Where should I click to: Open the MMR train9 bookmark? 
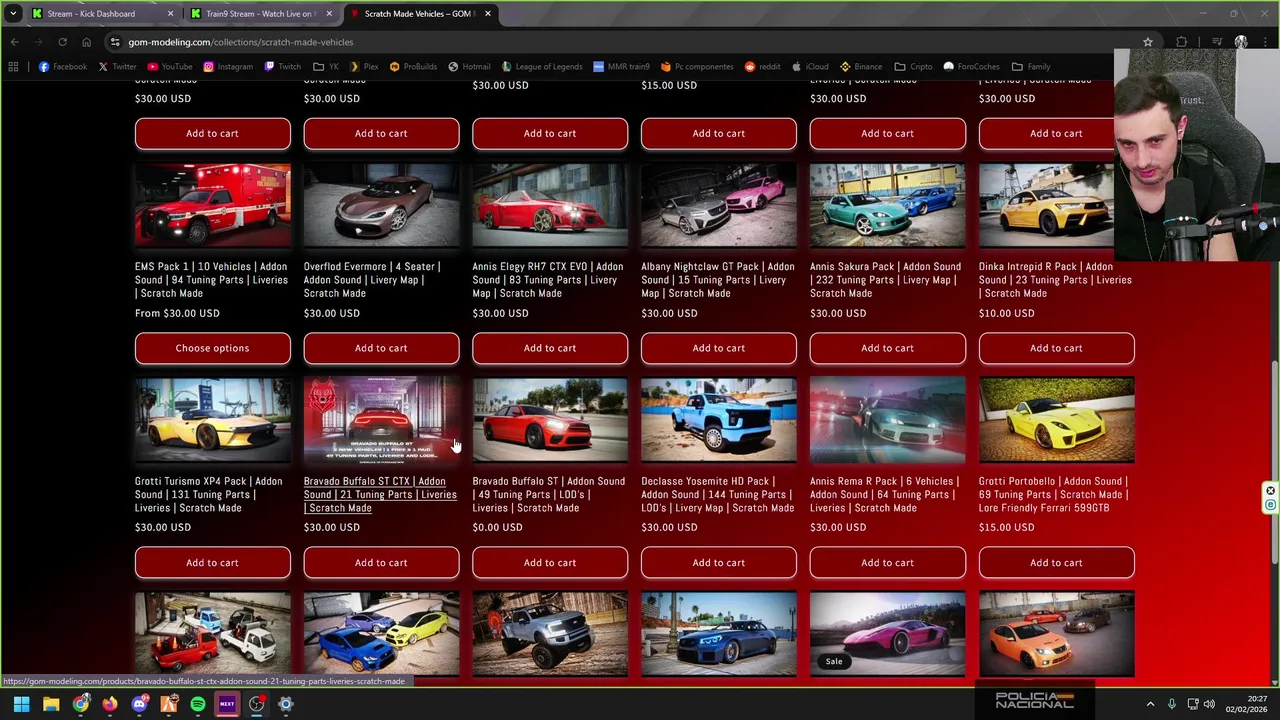[x=621, y=67]
